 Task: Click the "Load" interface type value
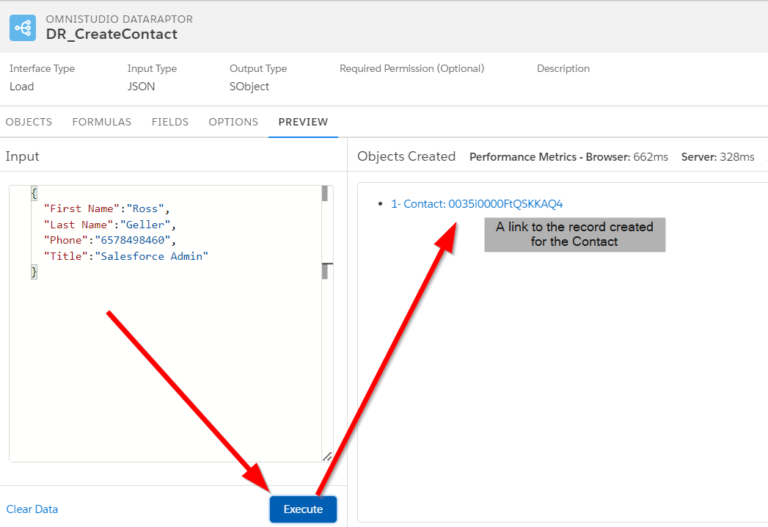click(22, 87)
